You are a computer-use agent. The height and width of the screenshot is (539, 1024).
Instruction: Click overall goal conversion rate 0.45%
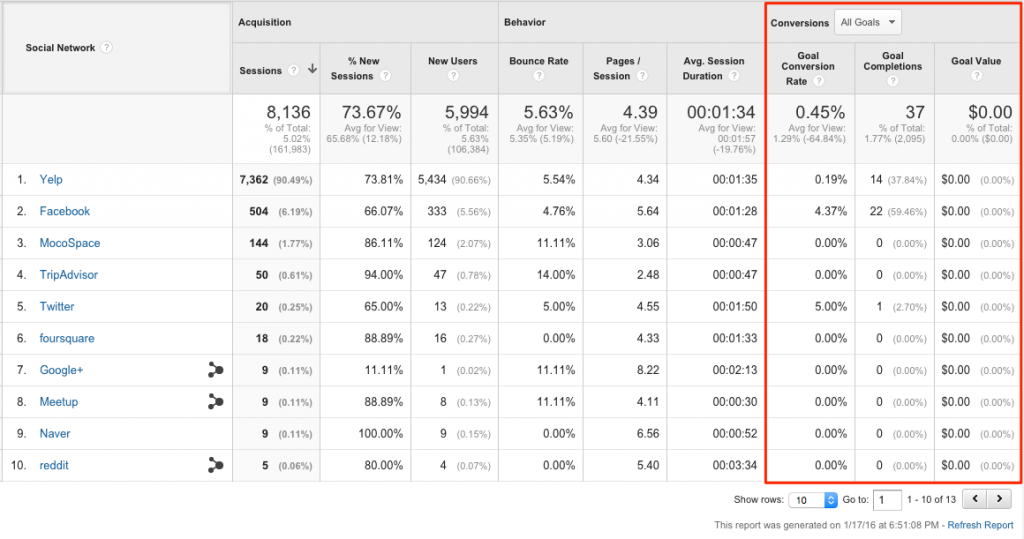pyautogui.click(x=820, y=112)
